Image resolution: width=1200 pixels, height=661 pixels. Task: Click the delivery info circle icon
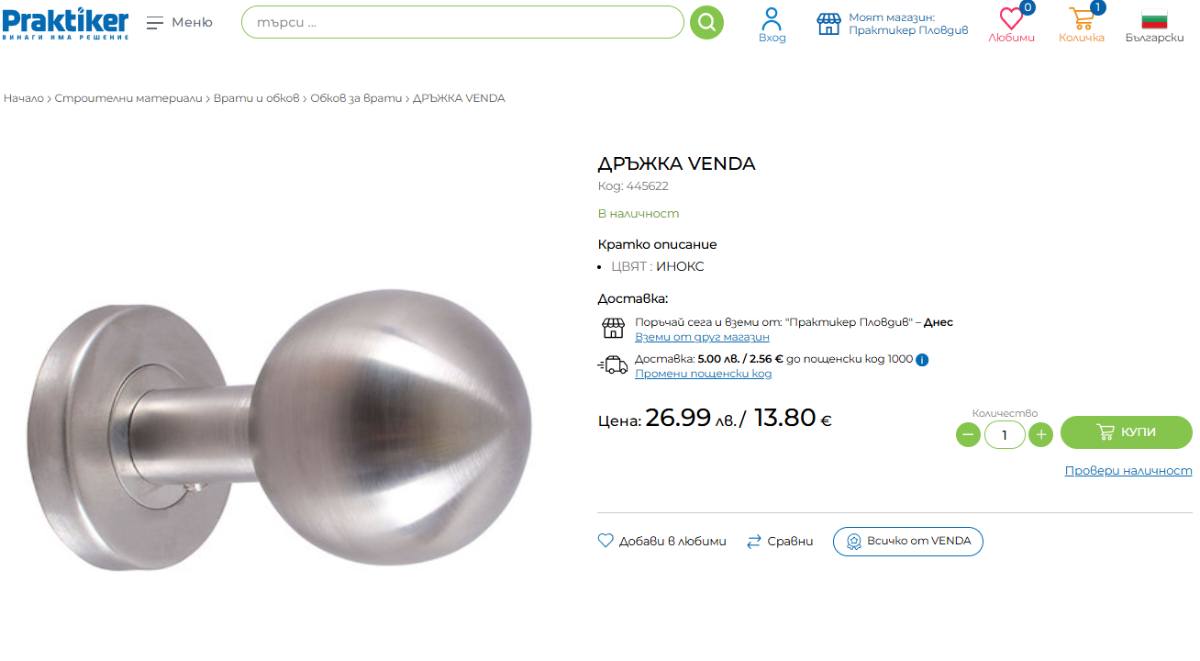point(922,360)
